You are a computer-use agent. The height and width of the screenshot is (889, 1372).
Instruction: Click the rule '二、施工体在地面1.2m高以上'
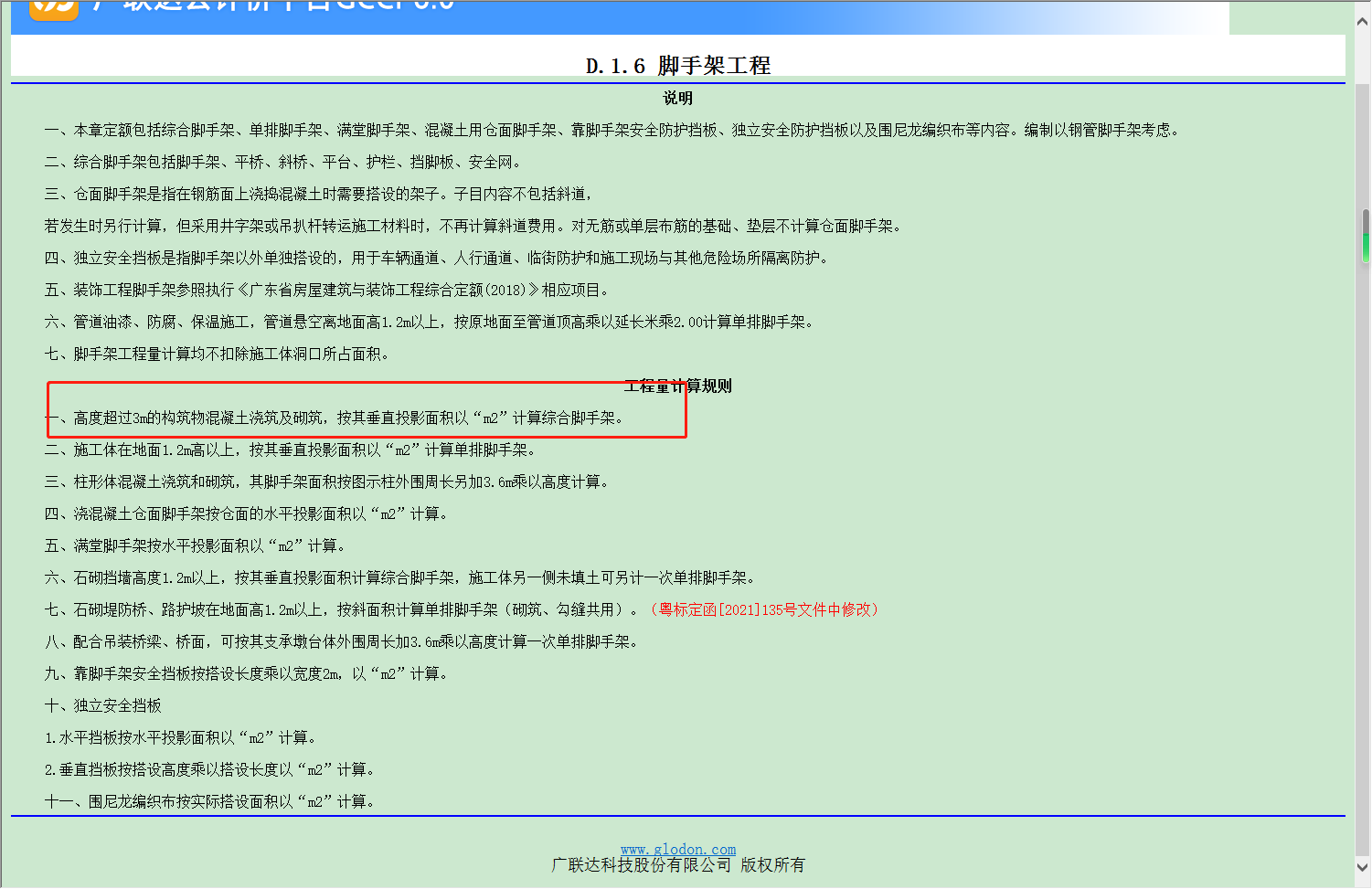[x=292, y=450]
